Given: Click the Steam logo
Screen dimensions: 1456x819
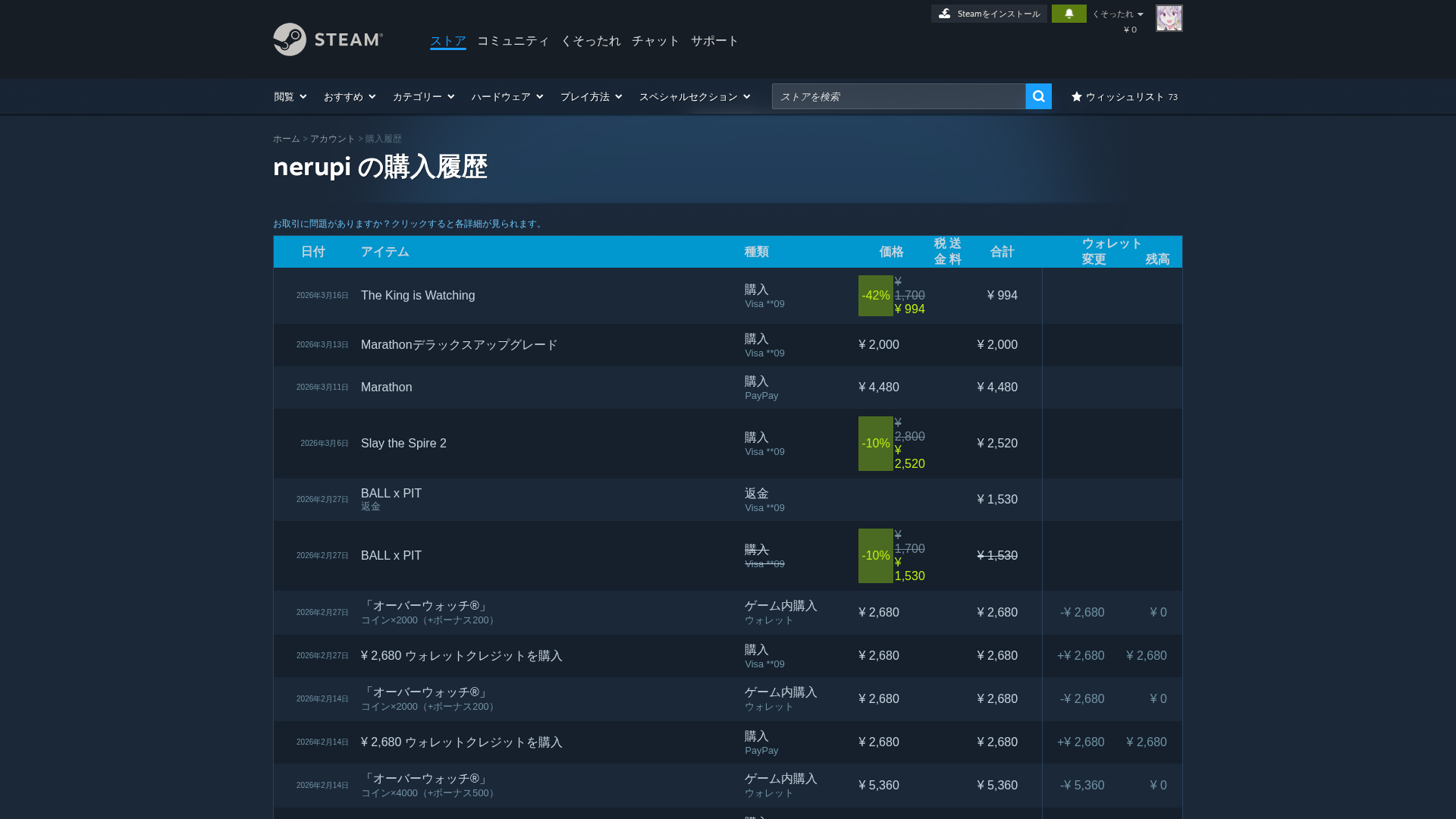Looking at the screenshot, I should coord(328,39).
